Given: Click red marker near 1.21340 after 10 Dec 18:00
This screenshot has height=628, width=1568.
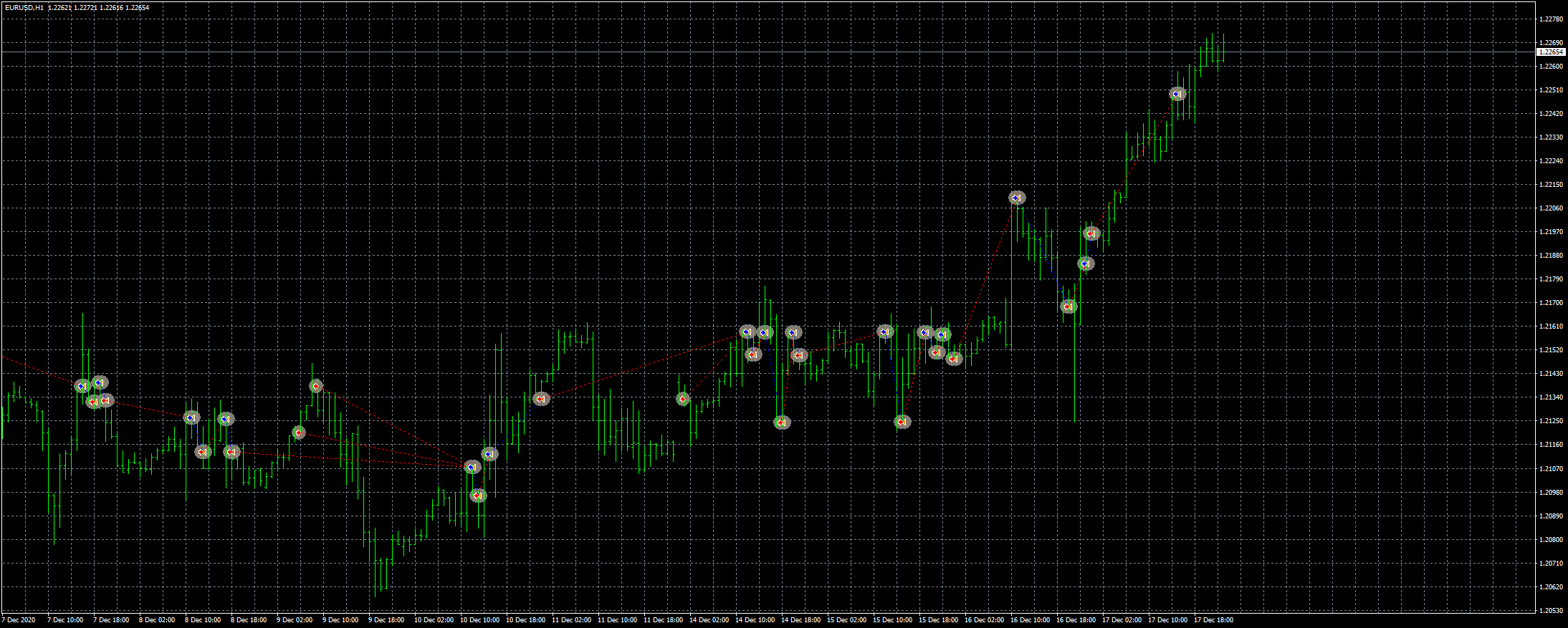Looking at the screenshot, I should point(541,399).
